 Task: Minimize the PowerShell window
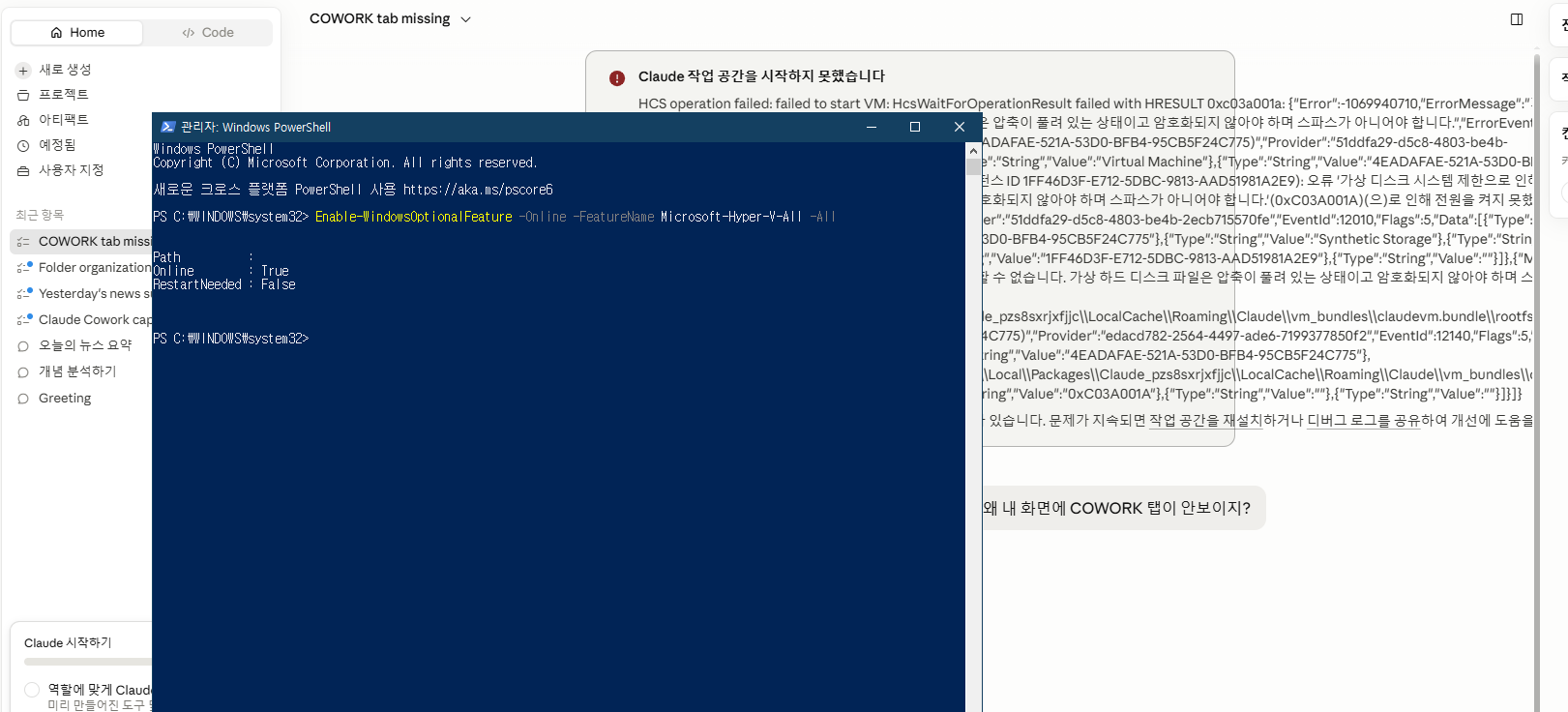click(872, 127)
